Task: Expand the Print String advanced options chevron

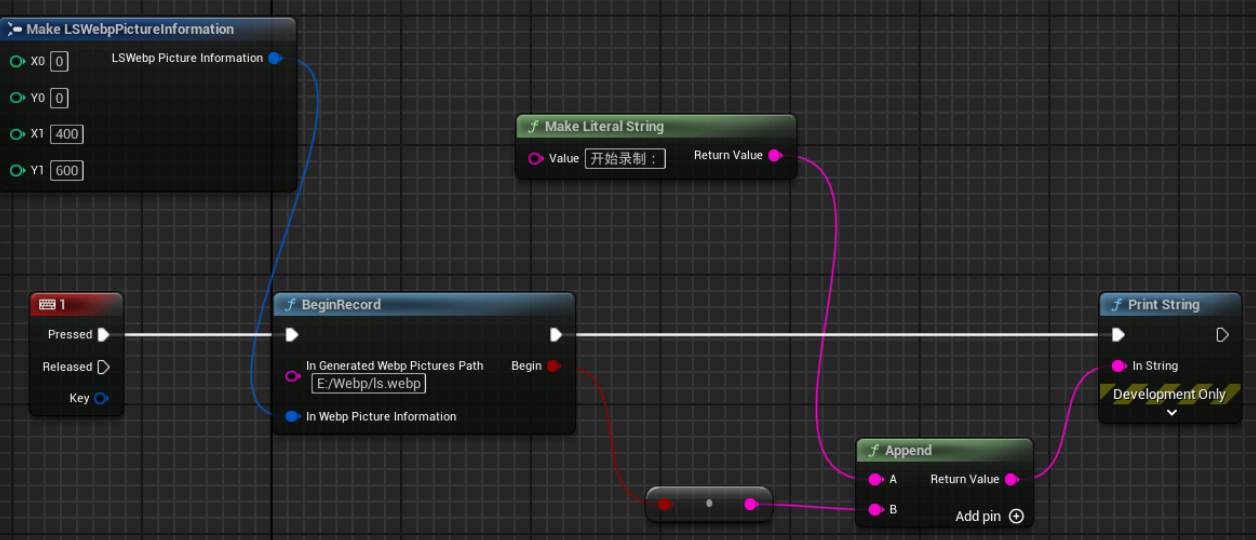Action: pos(1171,412)
